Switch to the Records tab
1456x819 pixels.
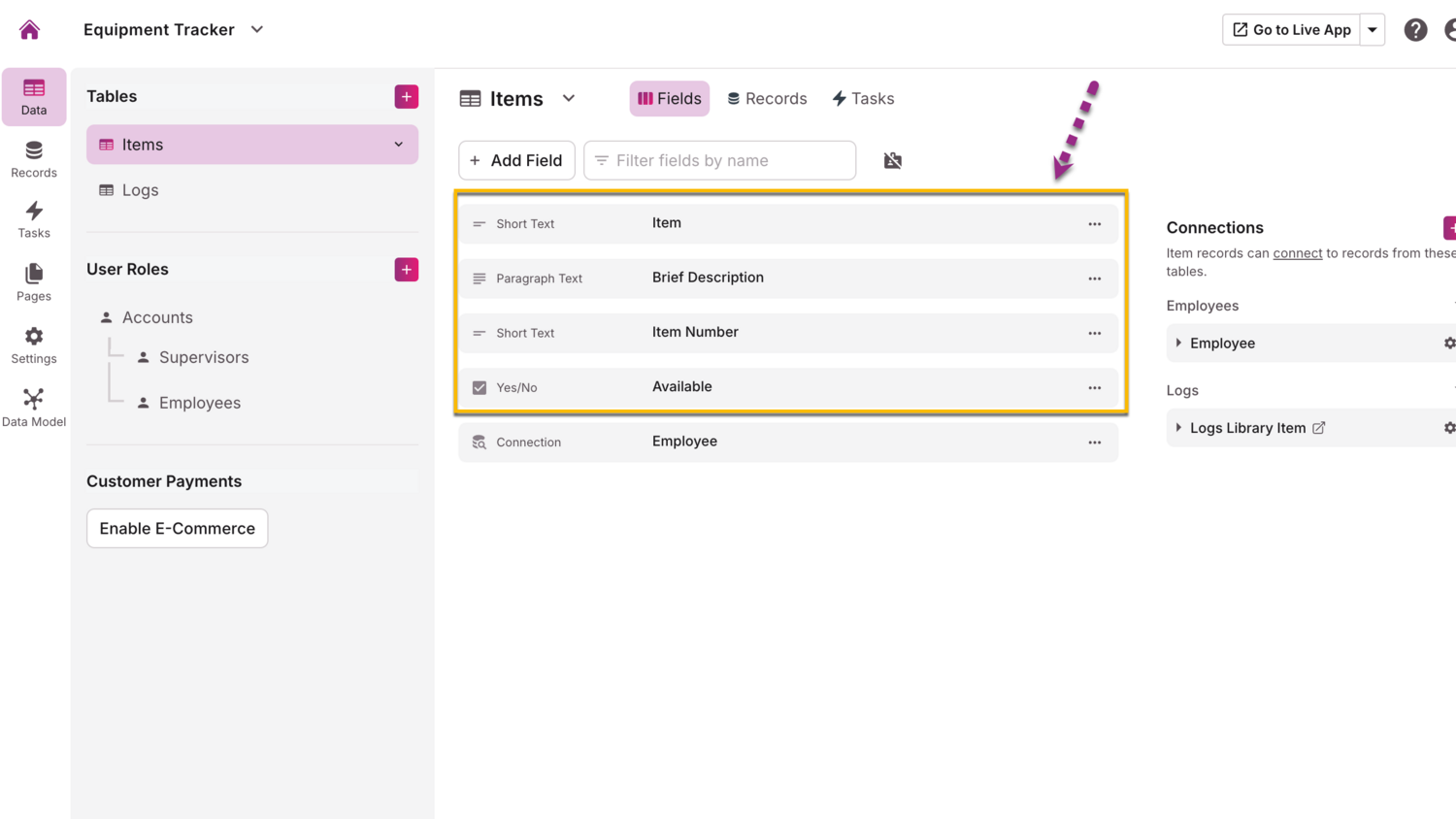767,99
